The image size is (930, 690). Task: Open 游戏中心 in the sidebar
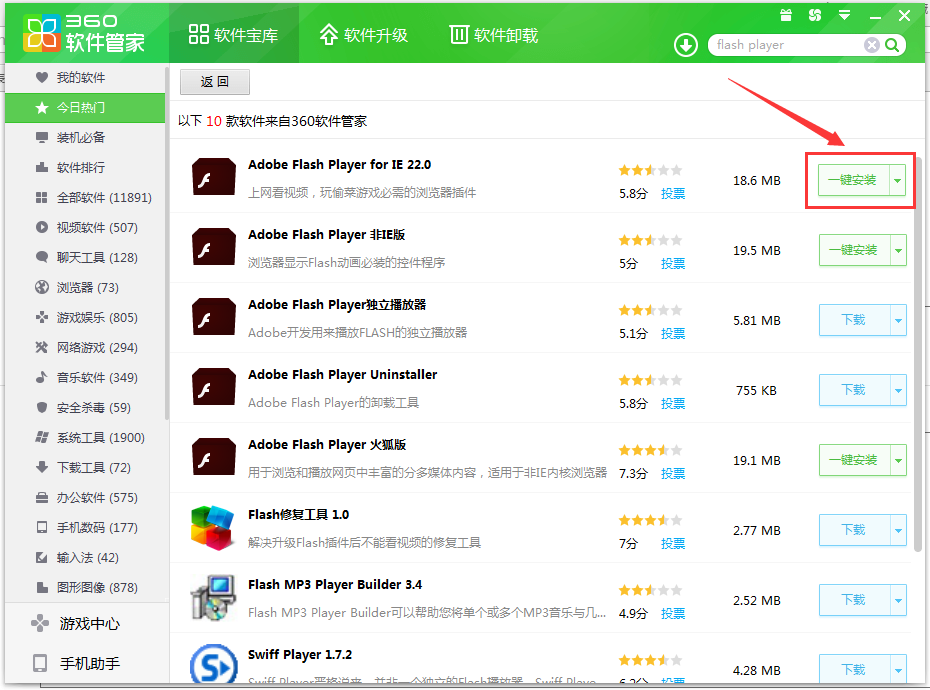[x=87, y=624]
